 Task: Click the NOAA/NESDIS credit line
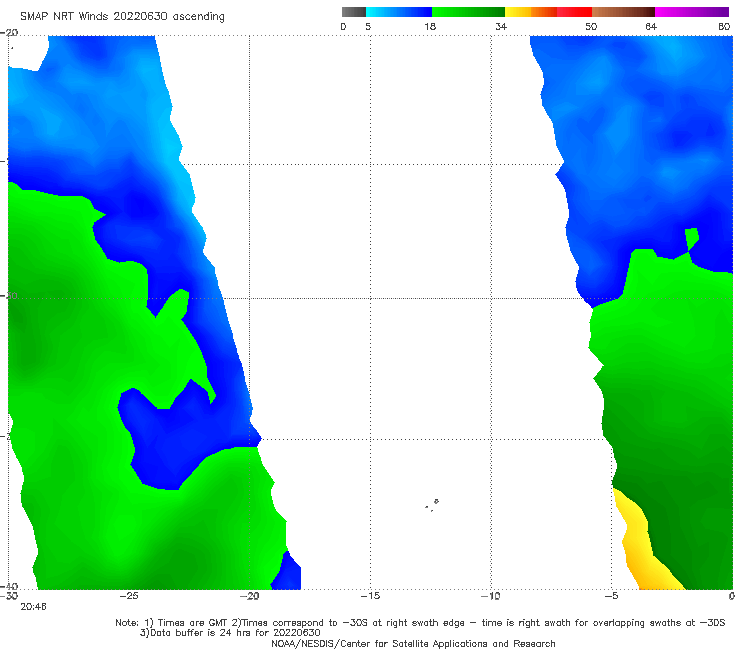[413, 643]
